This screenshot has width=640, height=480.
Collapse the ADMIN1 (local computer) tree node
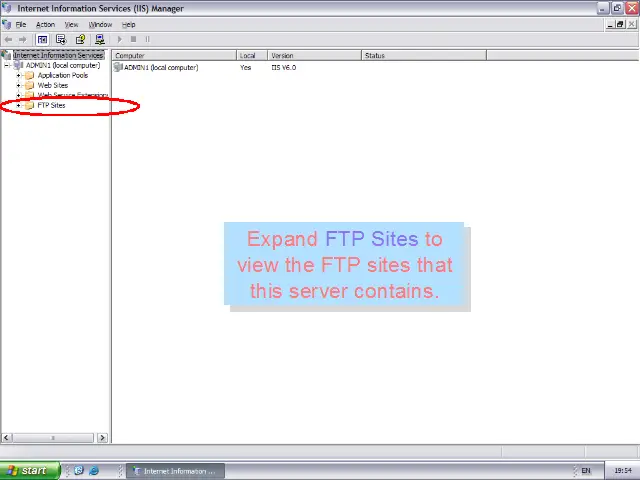[7, 65]
